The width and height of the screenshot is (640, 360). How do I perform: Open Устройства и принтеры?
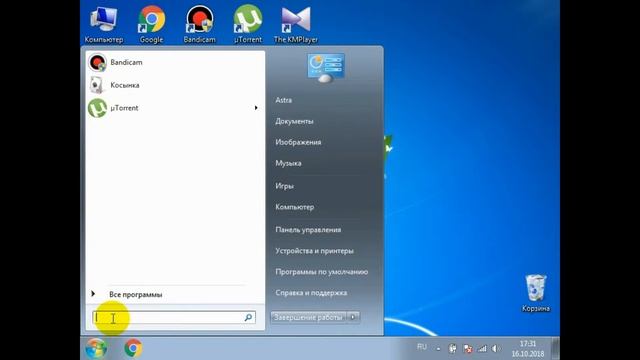(x=314, y=251)
